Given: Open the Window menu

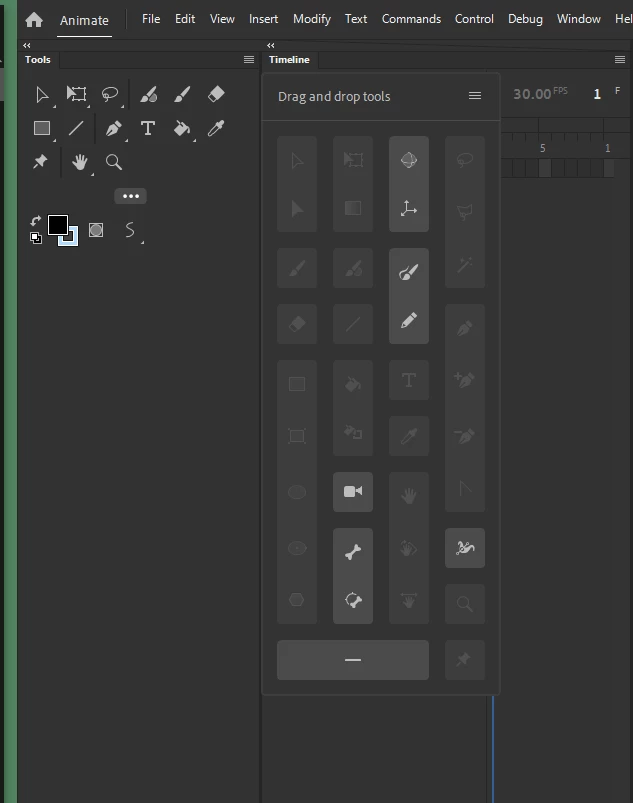Looking at the screenshot, I should 579,19.
